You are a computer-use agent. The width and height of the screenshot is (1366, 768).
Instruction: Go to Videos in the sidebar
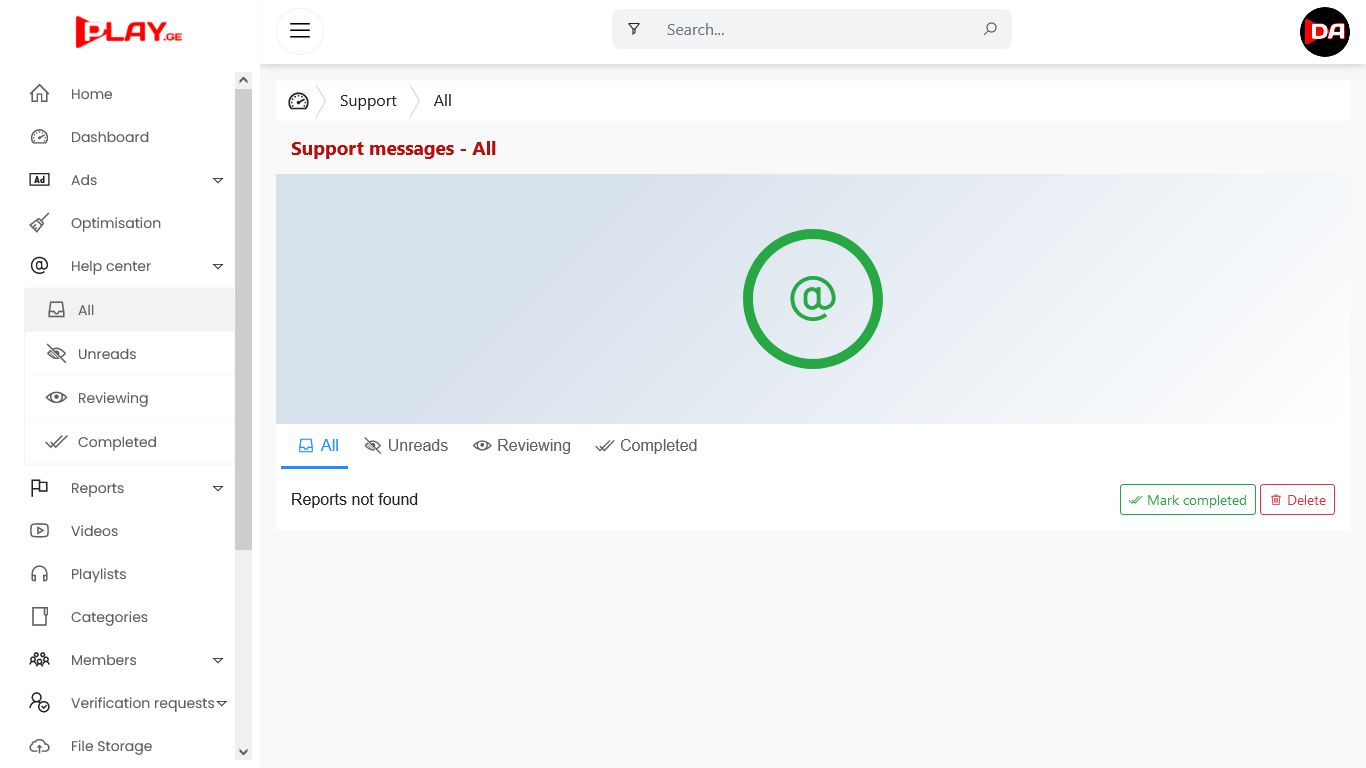[94, 531]
